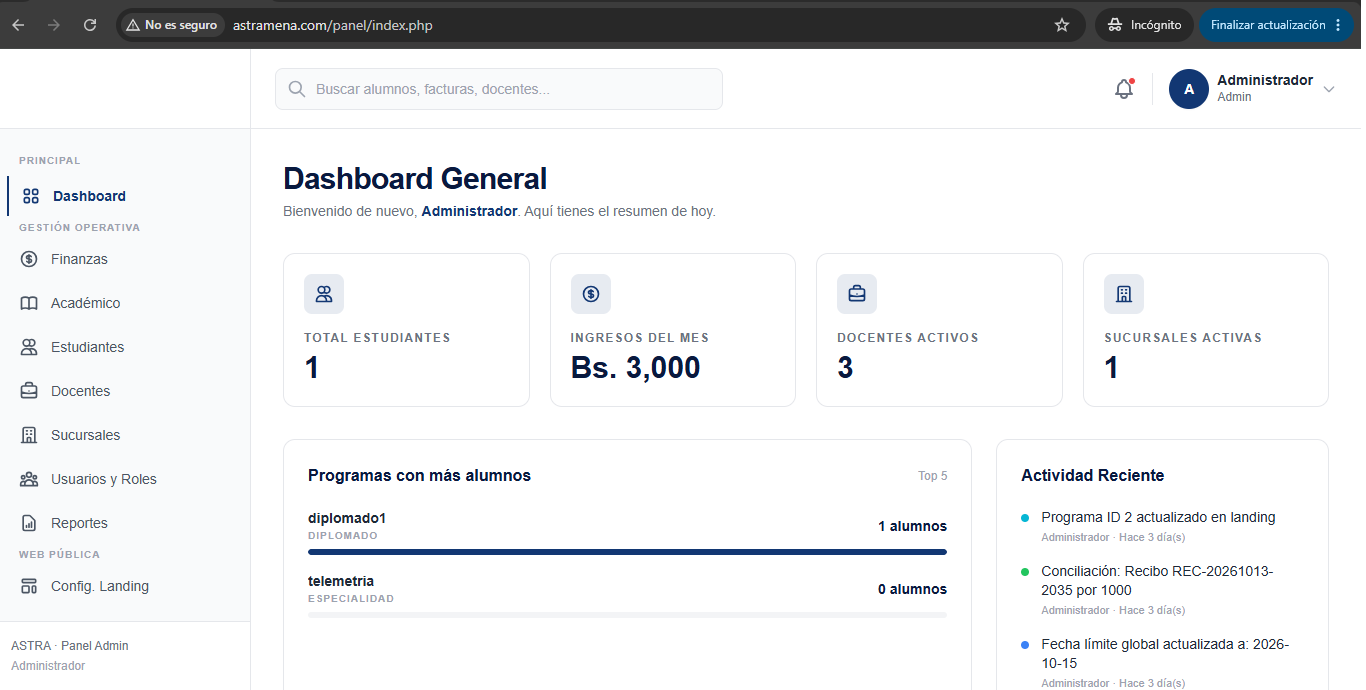
Task: Click the Académico book icon
Action: coord(29,303)
